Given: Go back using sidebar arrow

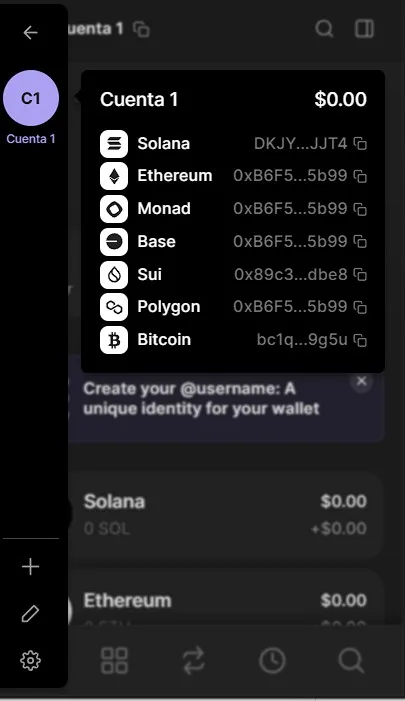Looking at the screenshot, I should coord(30,33).
